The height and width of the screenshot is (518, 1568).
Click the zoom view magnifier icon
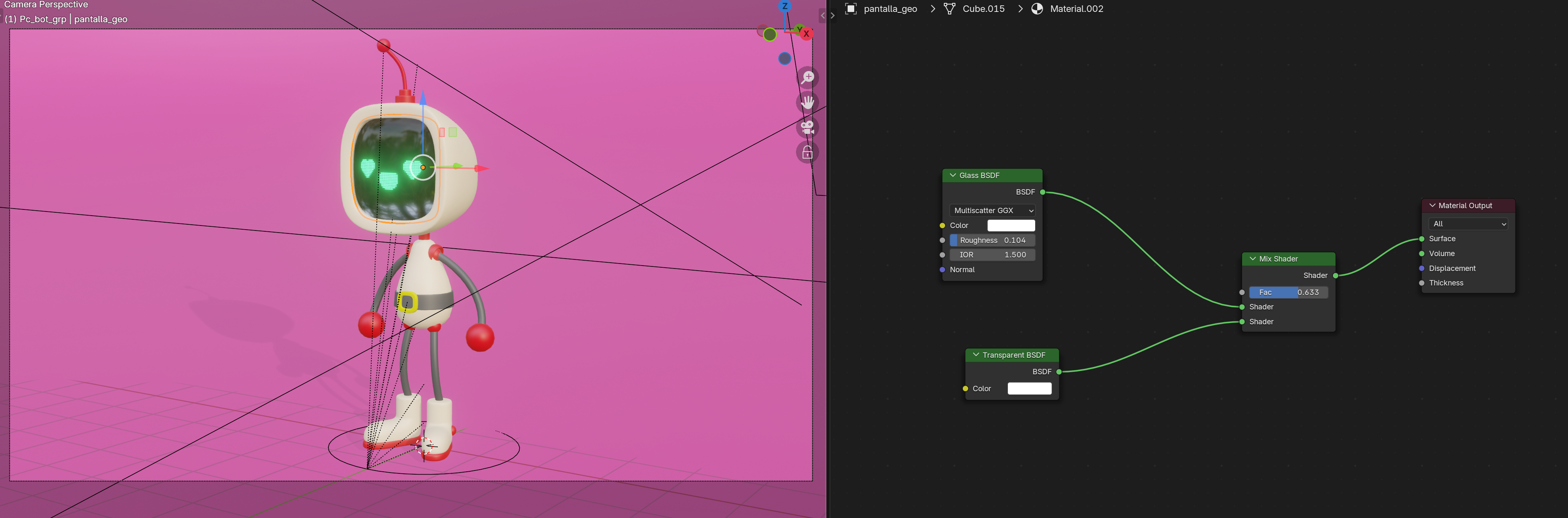pos(808,77)
